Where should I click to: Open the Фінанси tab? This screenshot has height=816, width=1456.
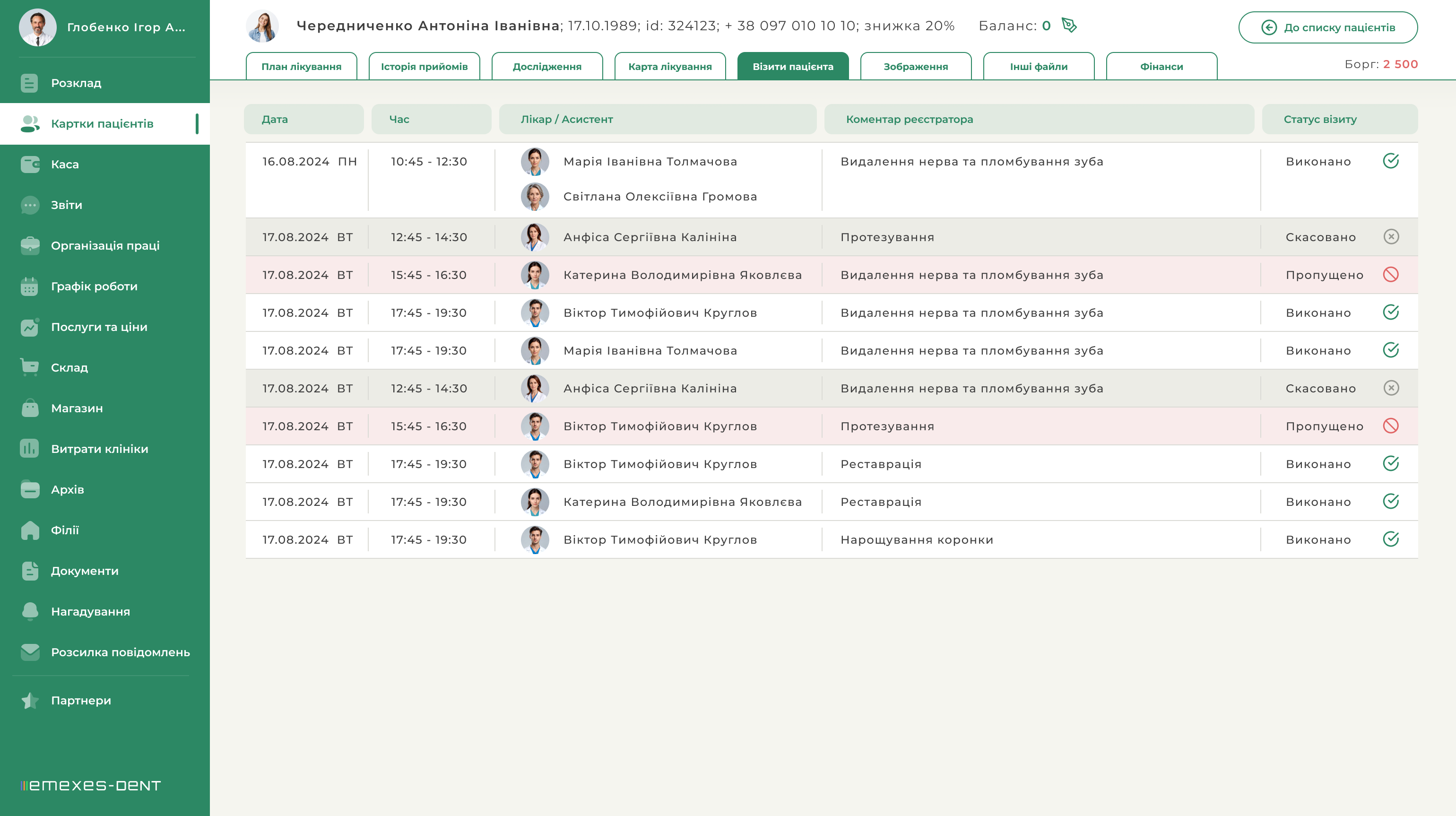(x=1161, y=66)
